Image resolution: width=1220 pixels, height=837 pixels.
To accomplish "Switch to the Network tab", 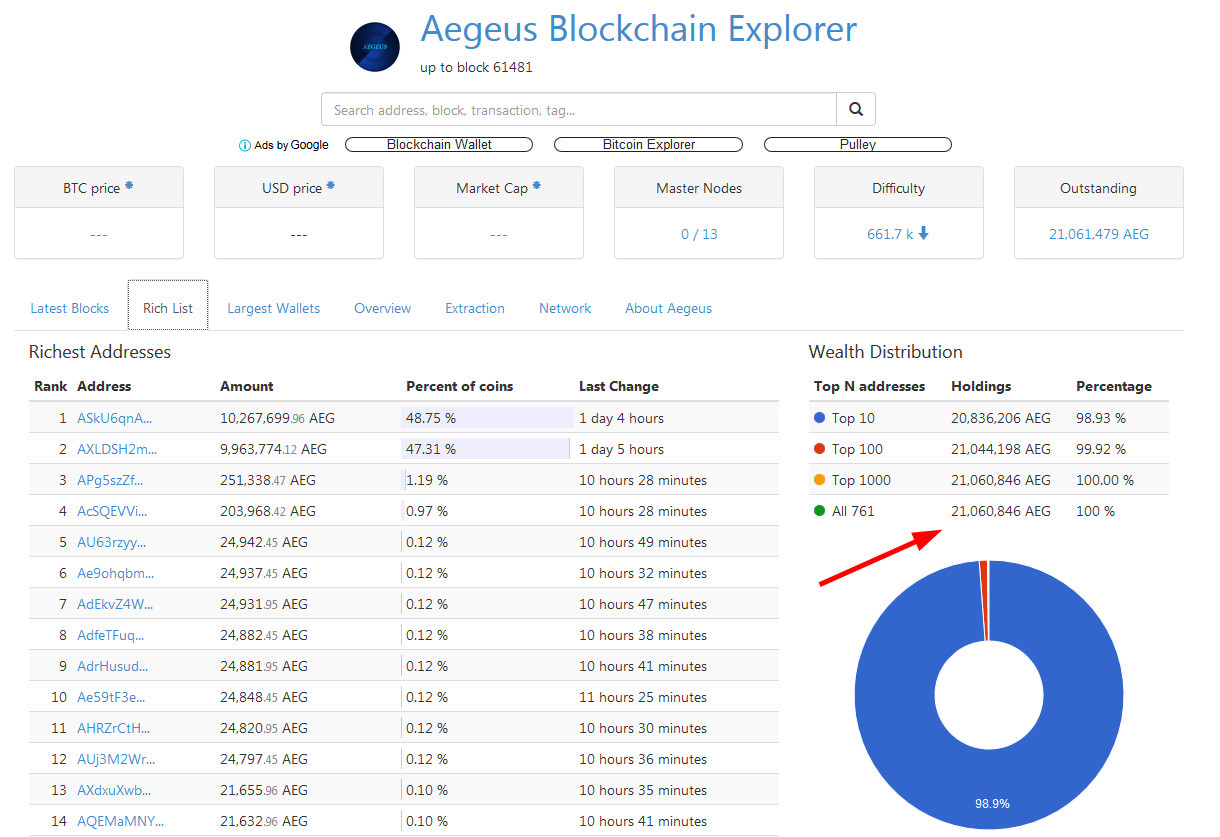I will tap(565, 308).
